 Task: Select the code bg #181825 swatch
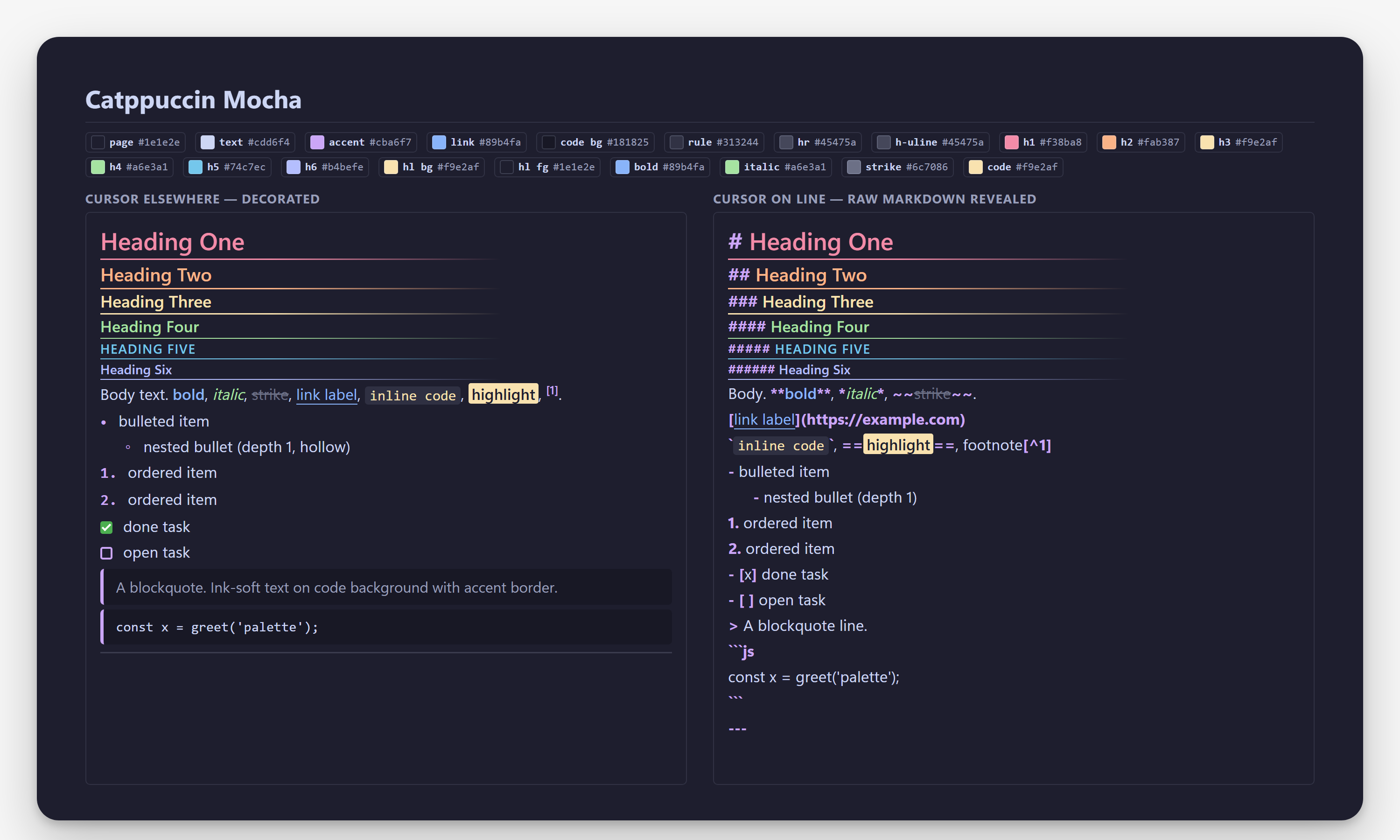click(x=595, y=142)
